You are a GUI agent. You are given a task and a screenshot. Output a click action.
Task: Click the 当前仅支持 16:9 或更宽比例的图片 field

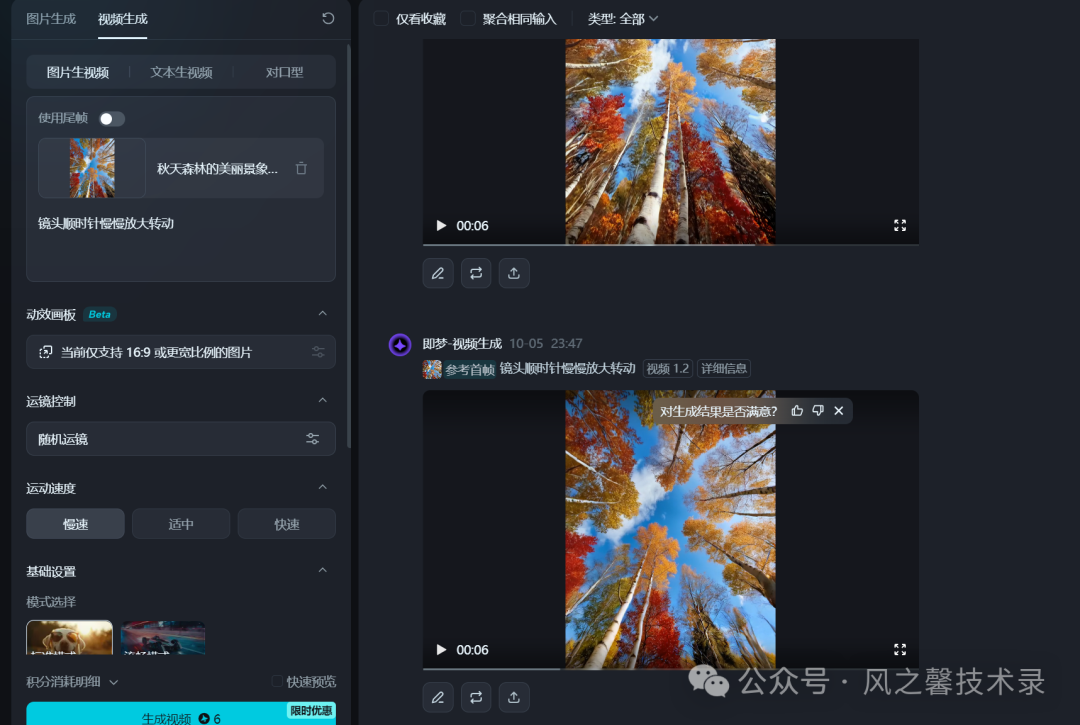pos(181,352)
